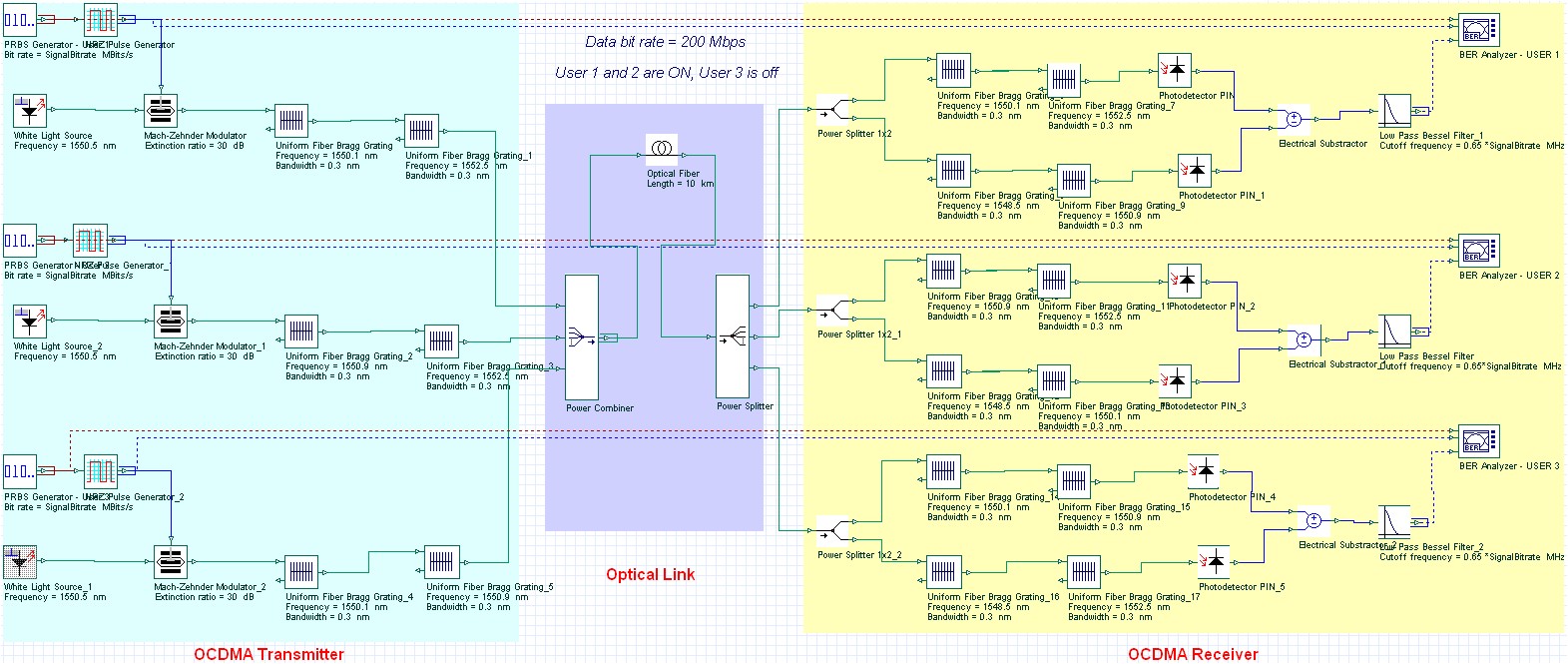Select the OCDMA Receiver text label

tap(1193, 654)
